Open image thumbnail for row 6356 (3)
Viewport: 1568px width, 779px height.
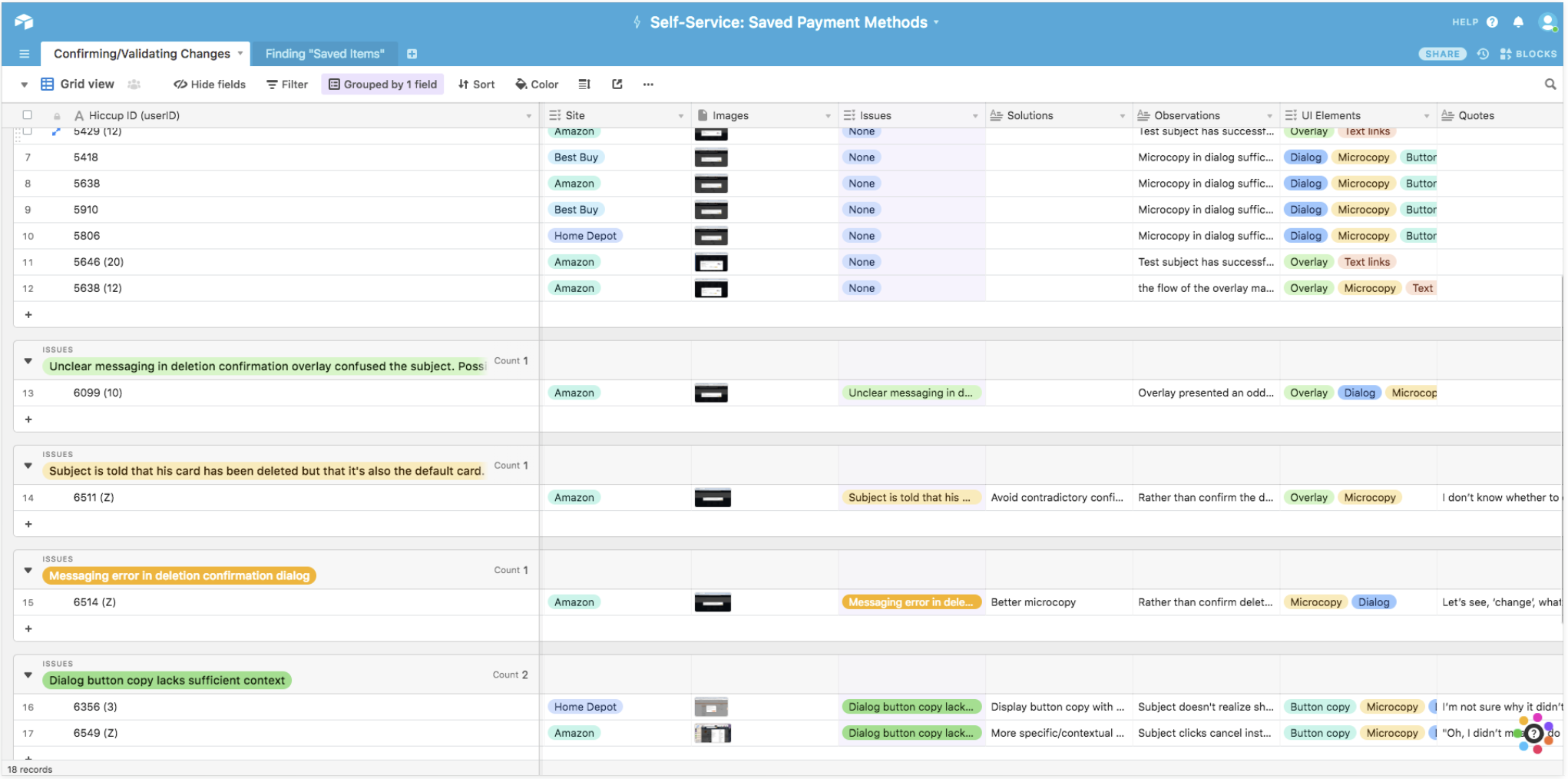point(711,707)
